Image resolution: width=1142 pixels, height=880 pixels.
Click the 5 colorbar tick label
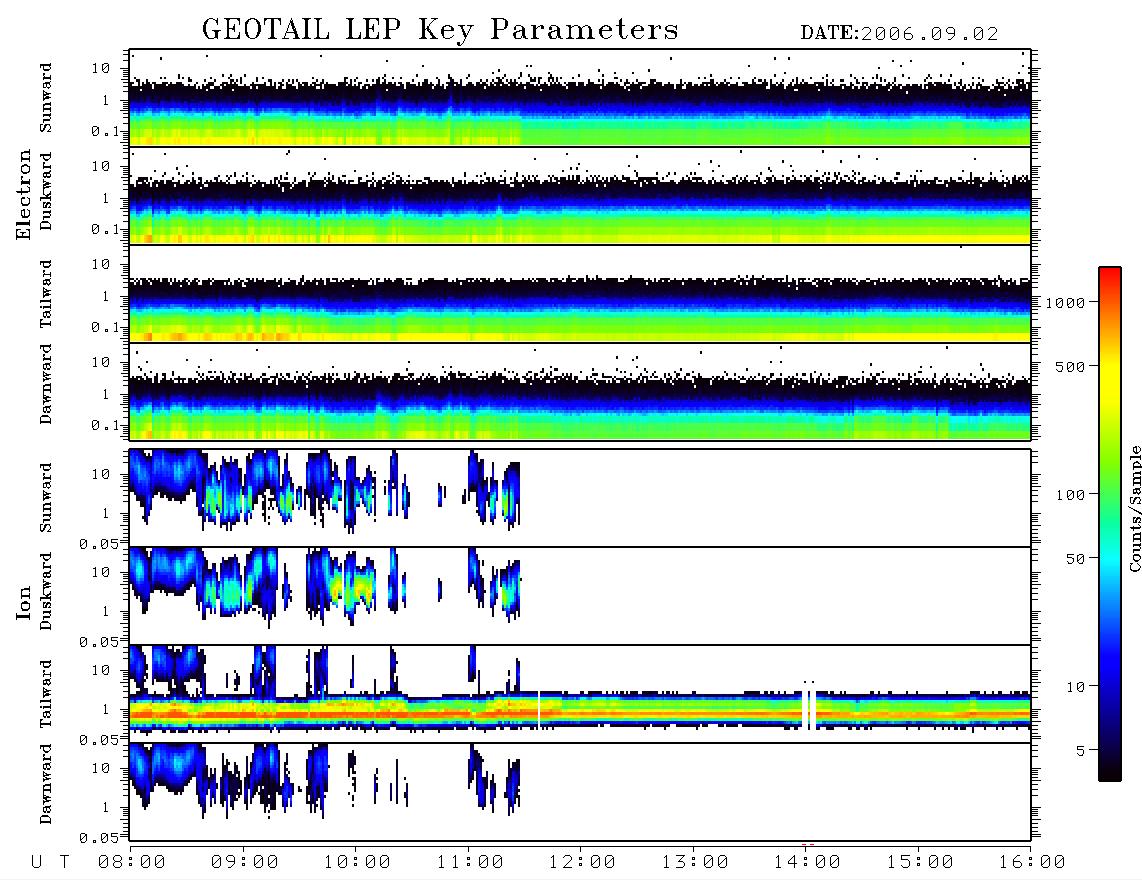1080,750
